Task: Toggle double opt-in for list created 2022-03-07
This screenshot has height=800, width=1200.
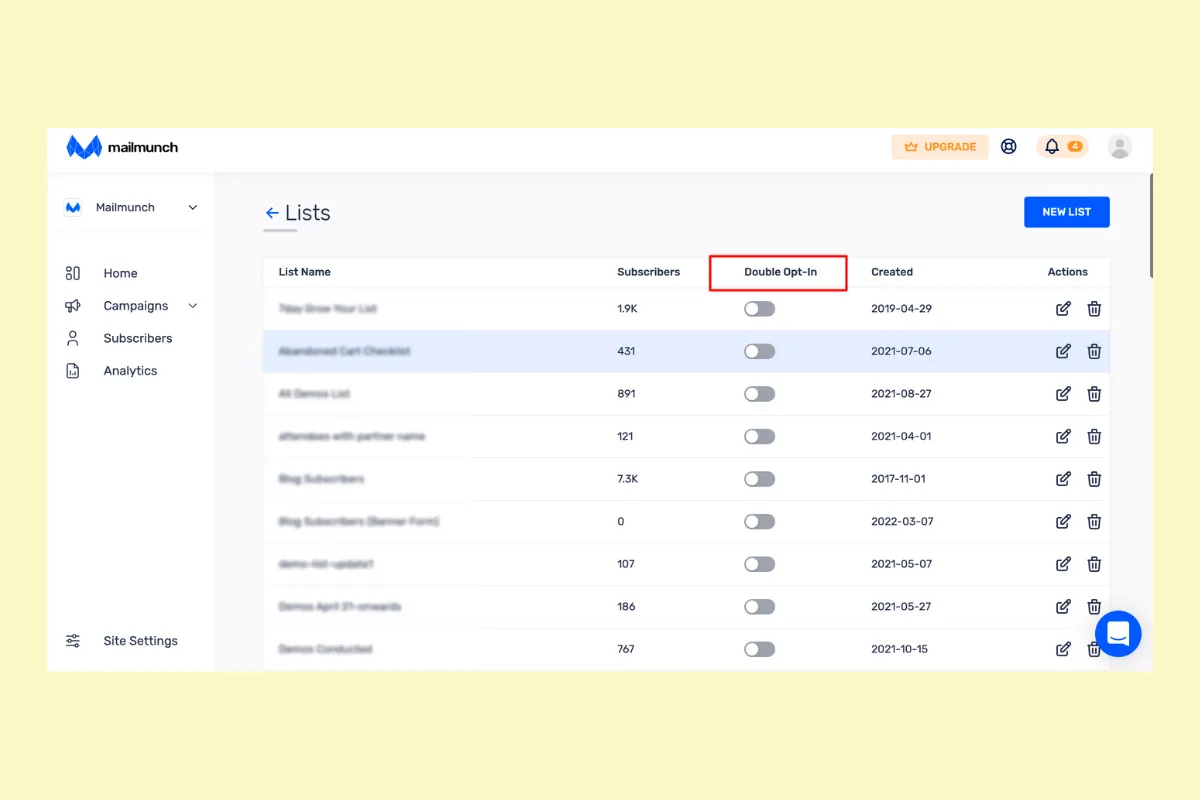Action: click(759, 521)
